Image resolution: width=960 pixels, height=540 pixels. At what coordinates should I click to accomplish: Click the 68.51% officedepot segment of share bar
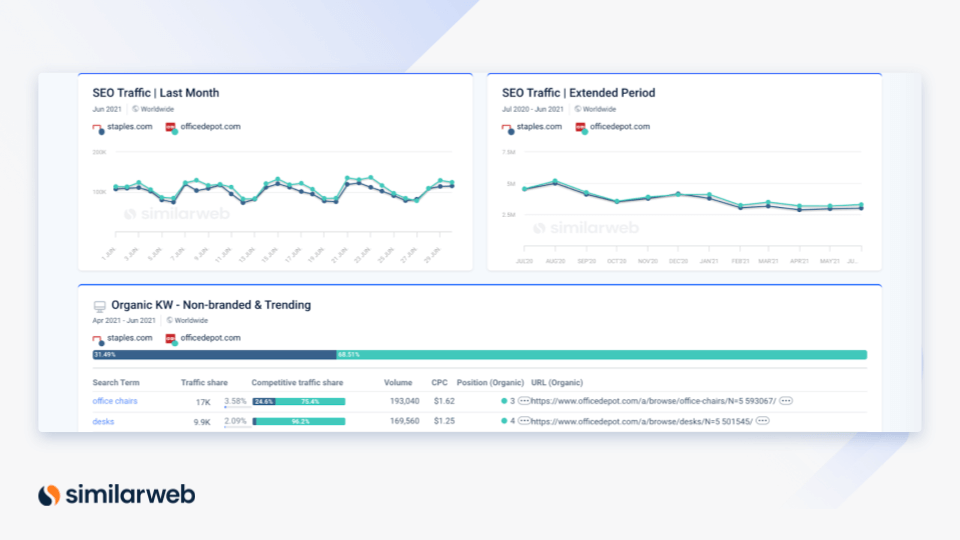coord(601,354)
